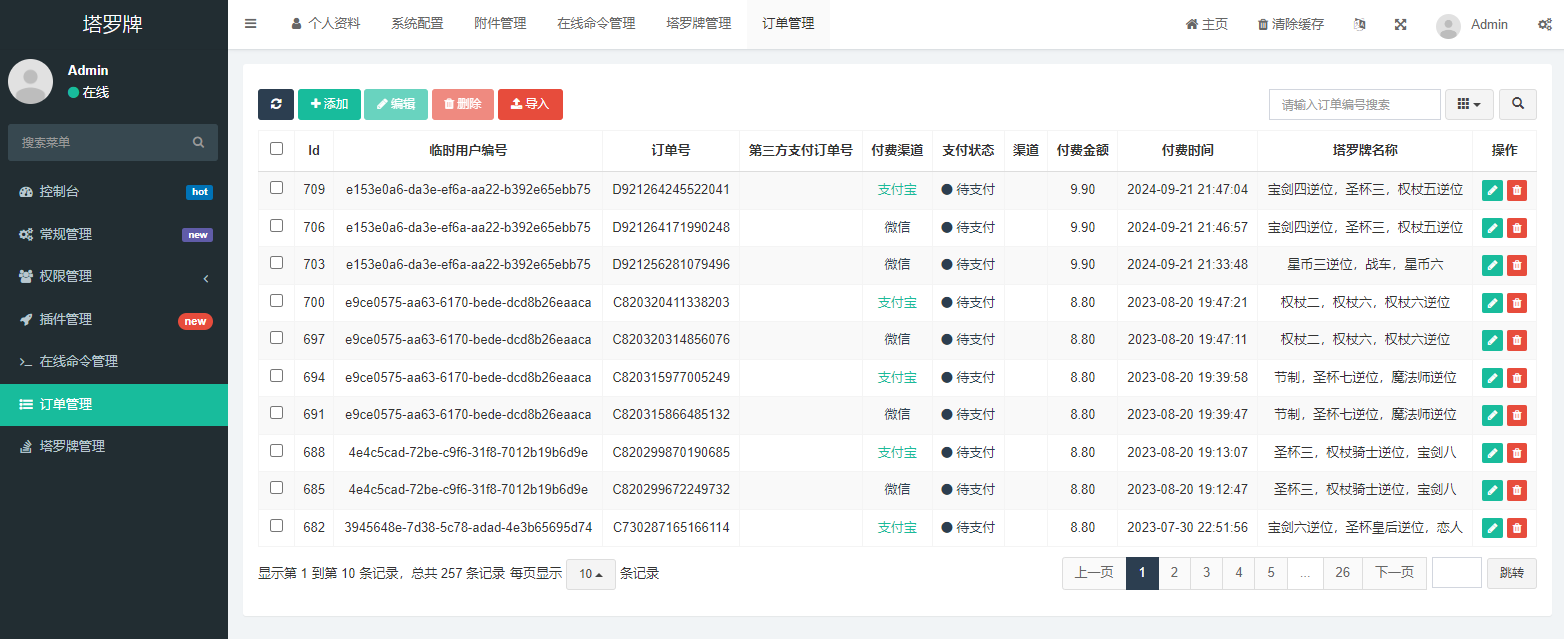Switch to 附件管理 tab

pyautogui.click(x=500, y=24)
